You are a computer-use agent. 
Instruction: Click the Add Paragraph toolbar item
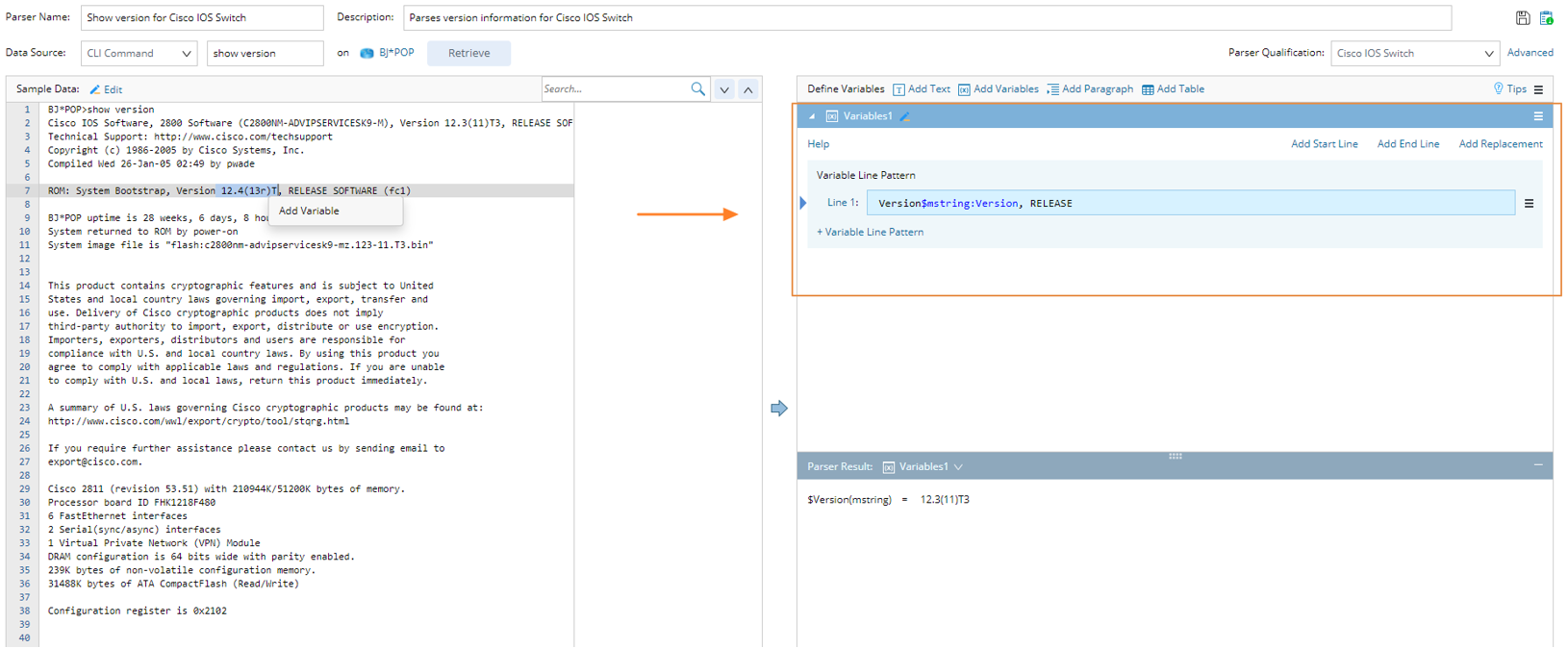coord(1090,89)
